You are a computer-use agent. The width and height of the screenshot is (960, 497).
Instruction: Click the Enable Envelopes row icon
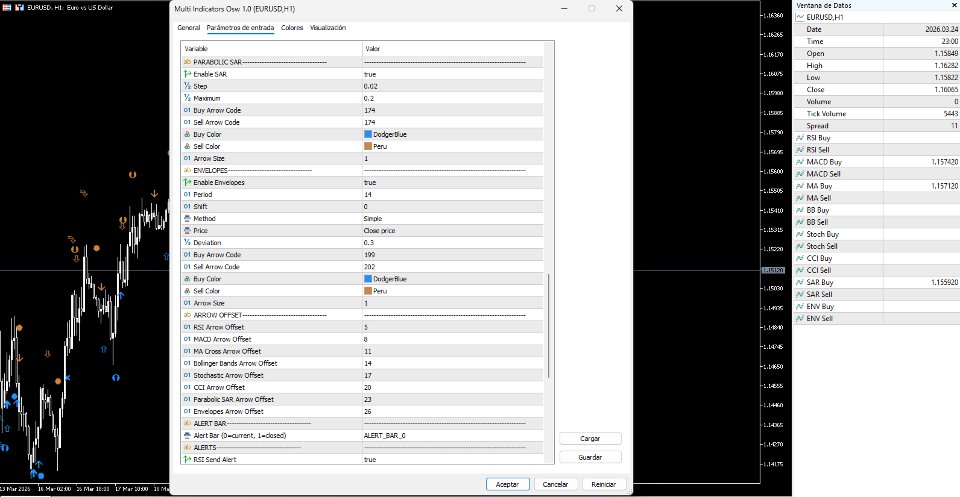pos(187,182)
